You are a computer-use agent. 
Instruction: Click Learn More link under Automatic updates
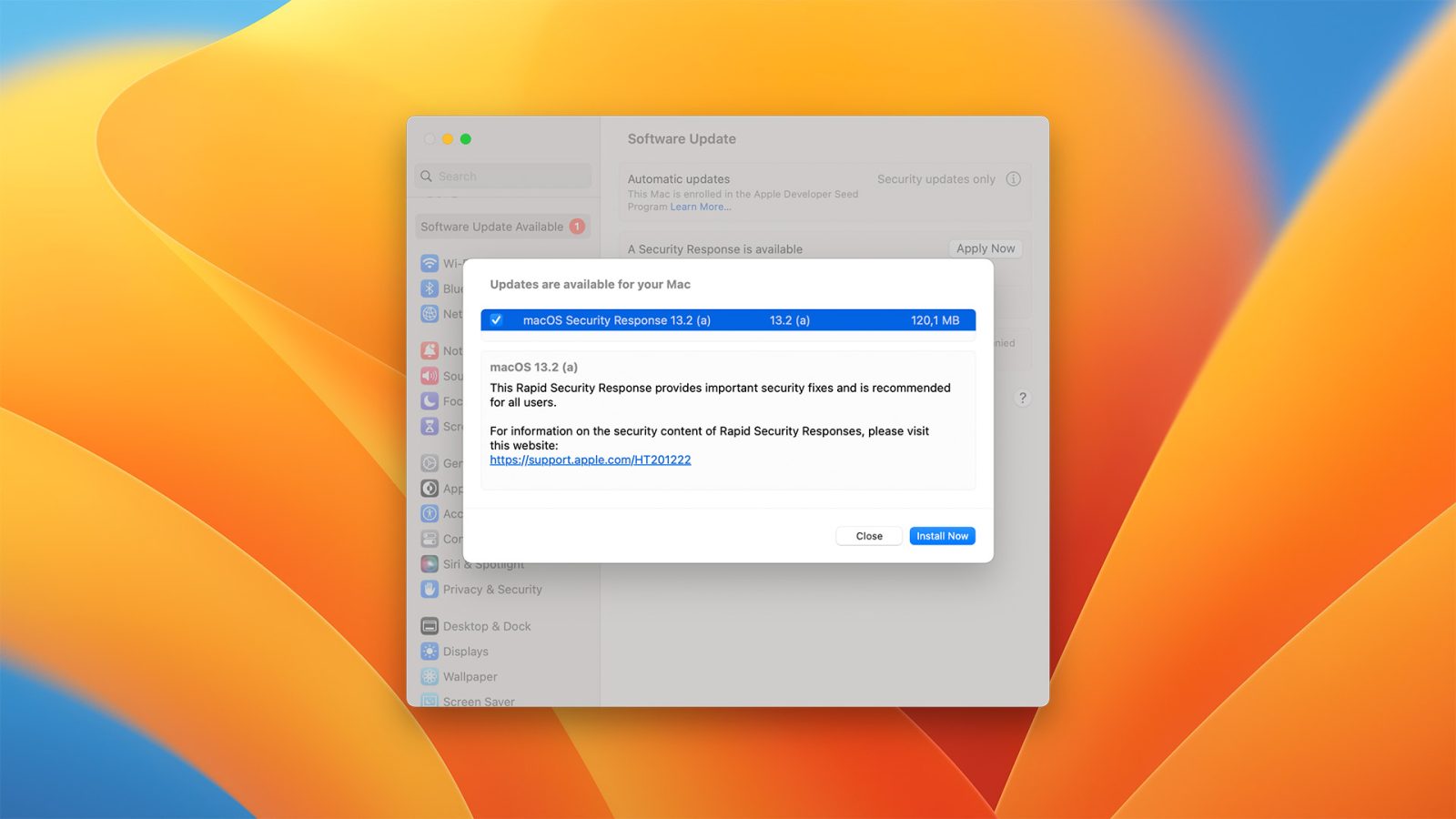(x=700, y=207)
